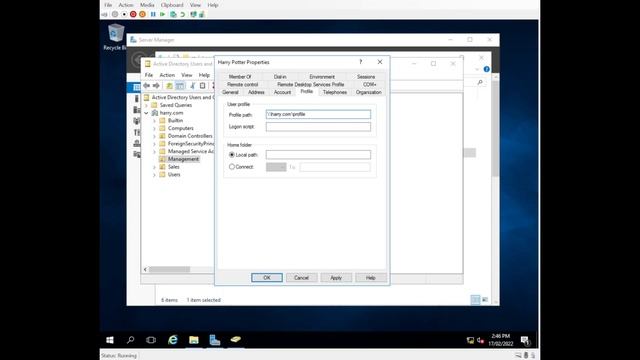Open File Explorer from taskbar
This screenshot has height=360, width=640.
coord(193,340)
